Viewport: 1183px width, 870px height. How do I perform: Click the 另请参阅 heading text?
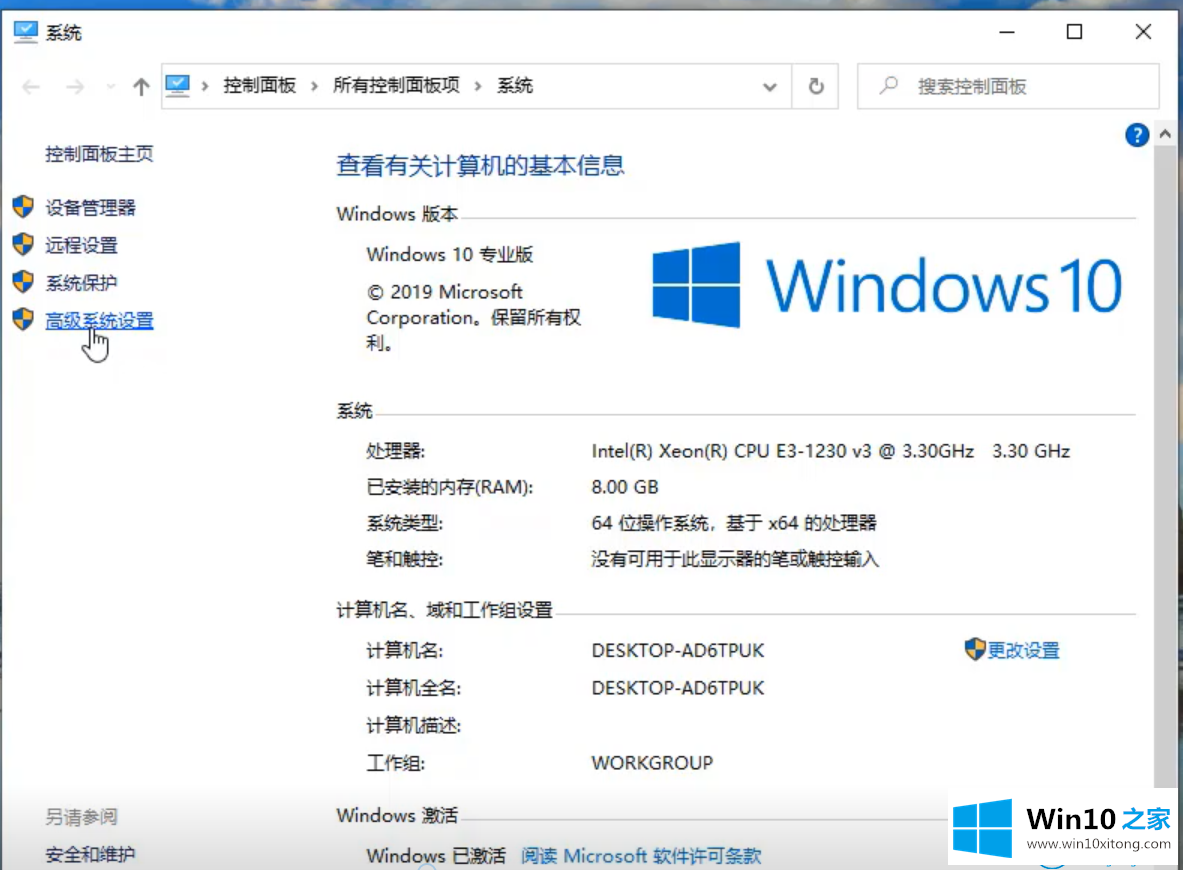(x=81, y=816)
